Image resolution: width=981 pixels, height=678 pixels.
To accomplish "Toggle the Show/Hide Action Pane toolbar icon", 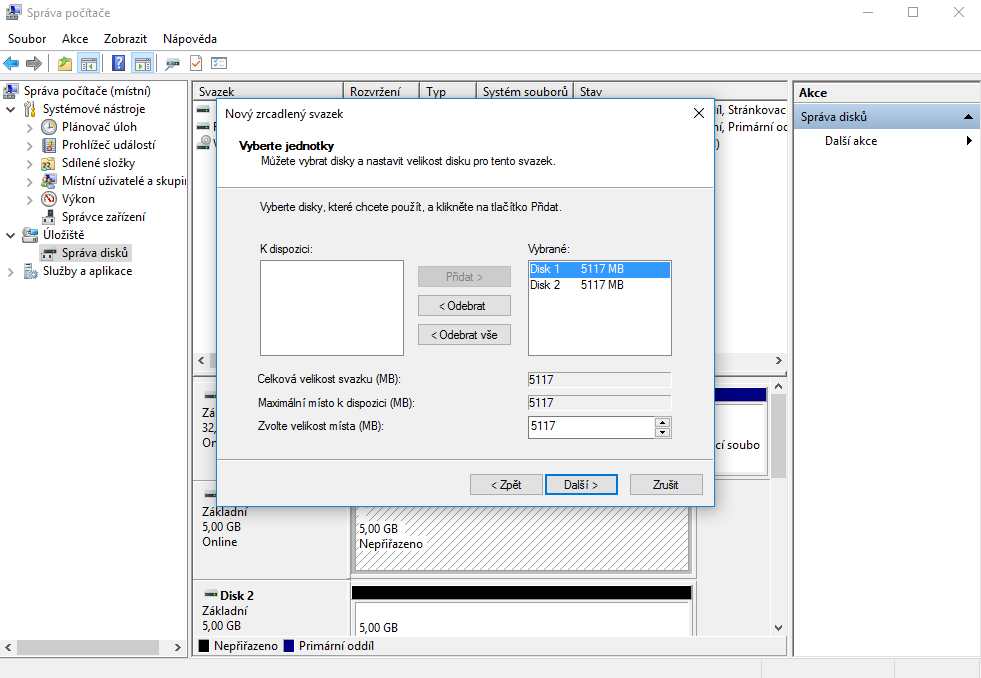I will (x=142, y=64).
